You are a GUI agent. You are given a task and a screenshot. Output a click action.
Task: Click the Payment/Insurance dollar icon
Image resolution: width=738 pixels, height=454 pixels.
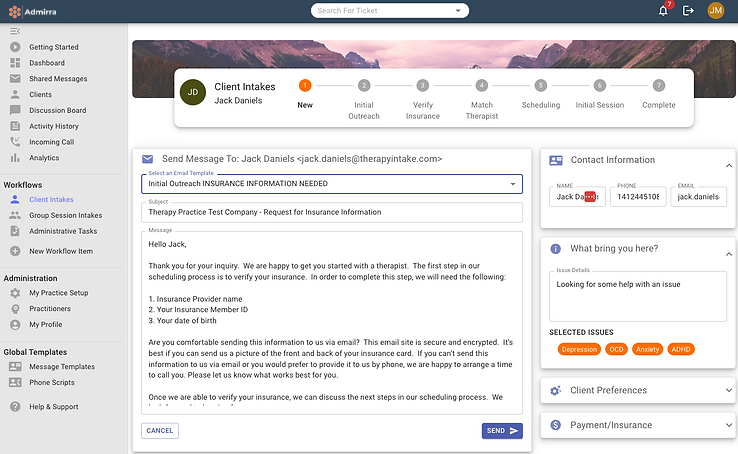555,425
